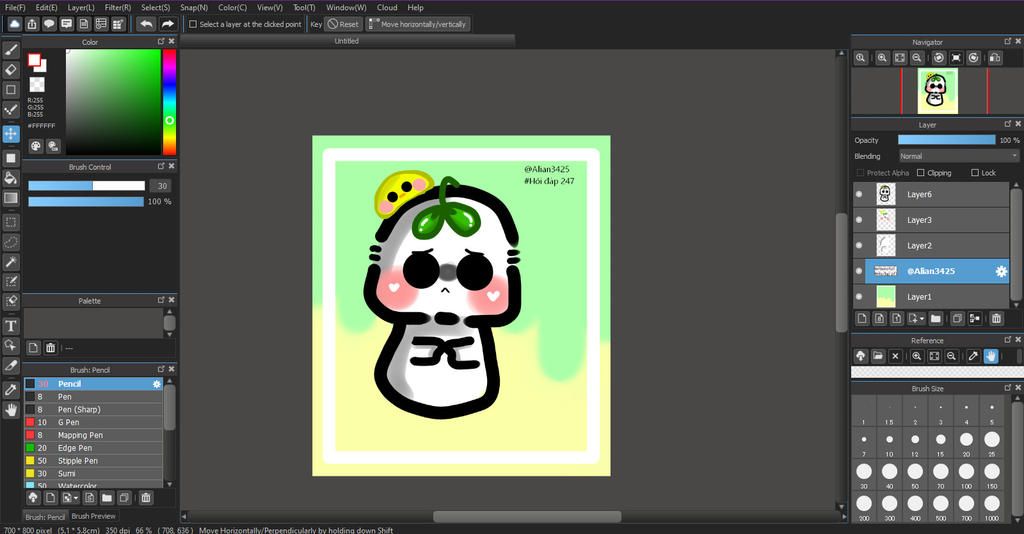This screenshot has width=1024, height=534.
Task: Check 'Select a layer at the clicked point'
Action: point(193,24)
